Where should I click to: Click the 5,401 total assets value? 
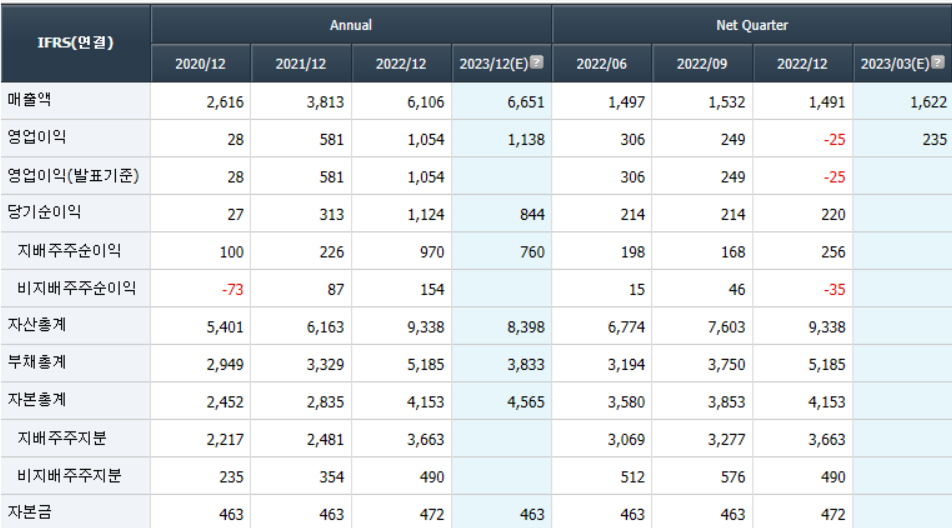point(225,327)
